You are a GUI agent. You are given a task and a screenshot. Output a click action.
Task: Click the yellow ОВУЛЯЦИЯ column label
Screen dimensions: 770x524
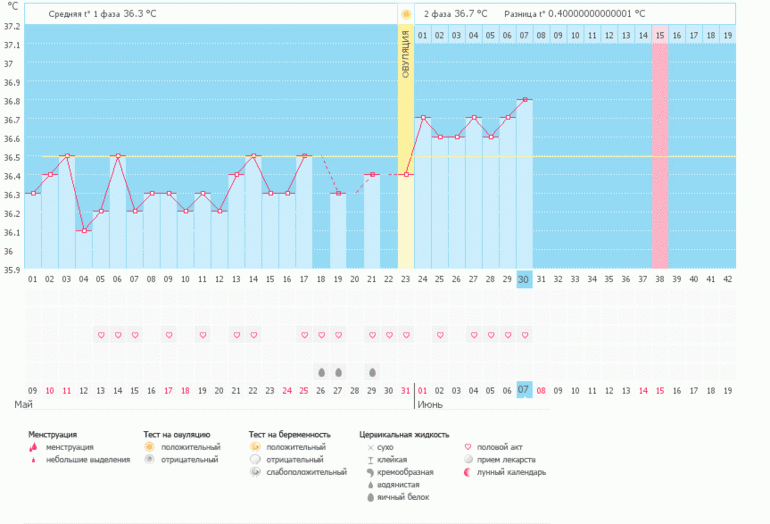[406, 54]
